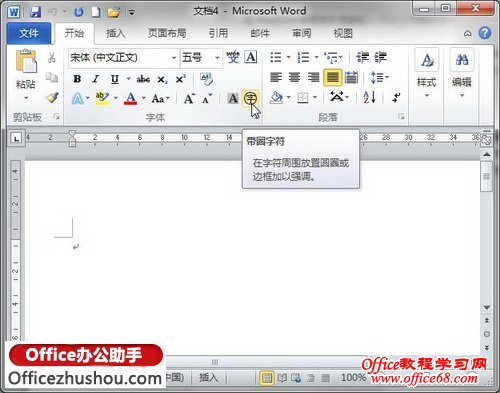Minimize the ribbon with caret icon

pyautogui.click(x=468, y=33)
